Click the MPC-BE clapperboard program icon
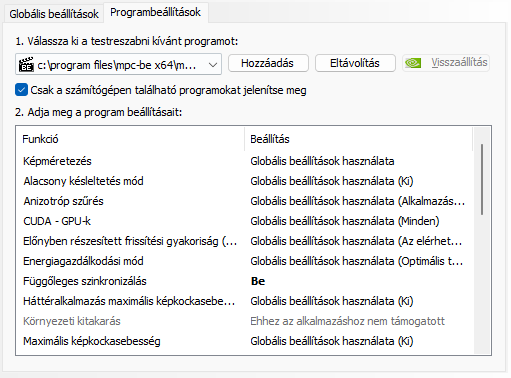Viewport: 511px width, 378px height. (26, 64)
